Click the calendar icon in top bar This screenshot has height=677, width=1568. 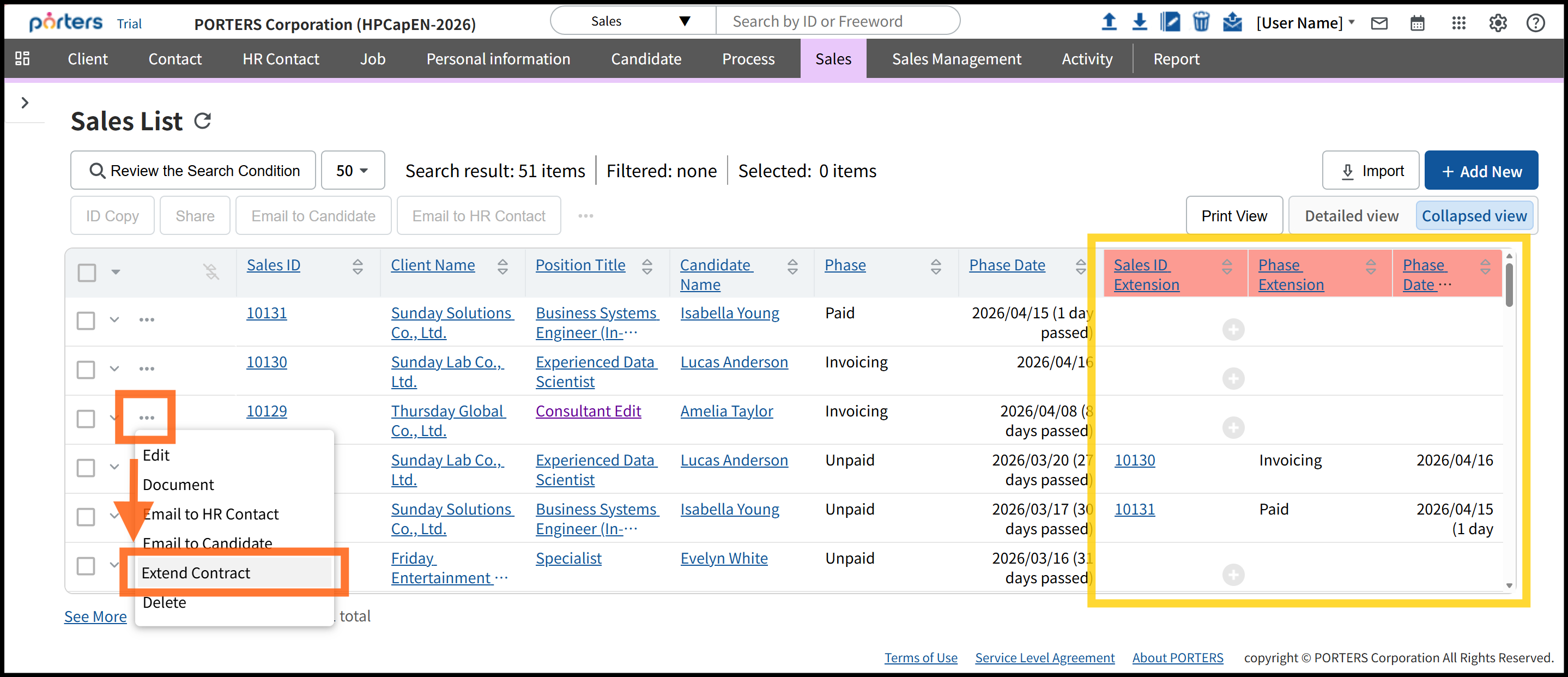(x=1418, y=23)
